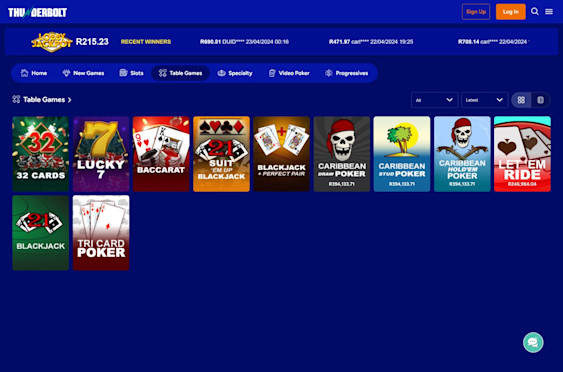Launch Caribbean Hold'em Poker
The height and width of the screenshot is (372, 563).
point(462,154)
